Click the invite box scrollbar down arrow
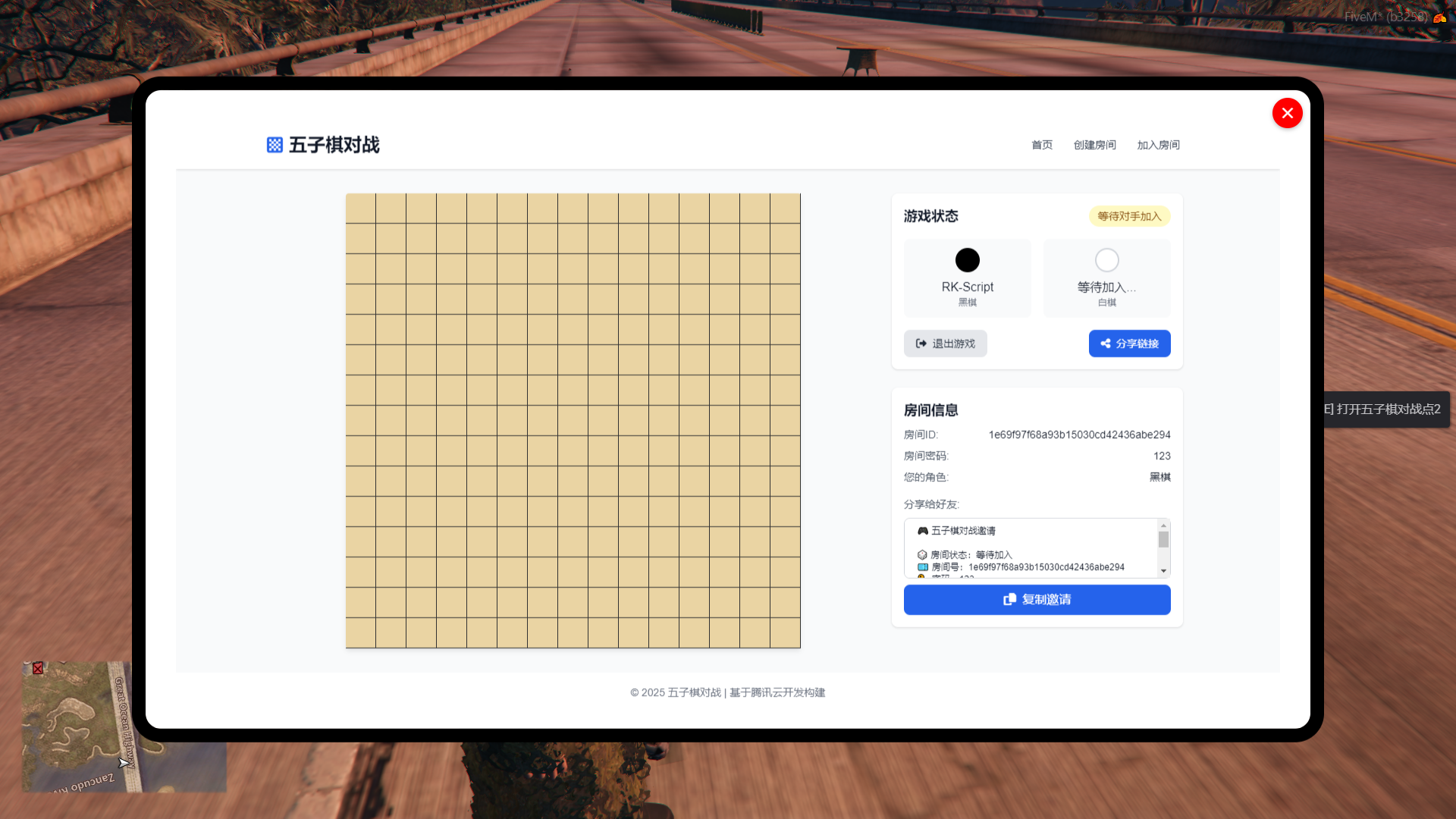 [1163, 571]
